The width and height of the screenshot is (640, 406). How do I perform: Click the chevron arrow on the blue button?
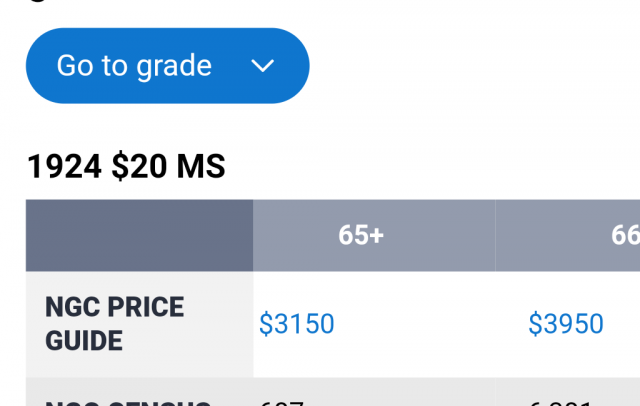click(x=262, y=66)
